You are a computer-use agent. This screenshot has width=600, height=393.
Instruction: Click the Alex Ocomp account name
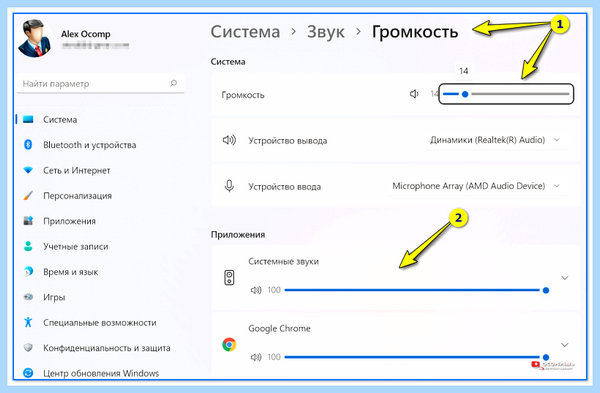86,34
